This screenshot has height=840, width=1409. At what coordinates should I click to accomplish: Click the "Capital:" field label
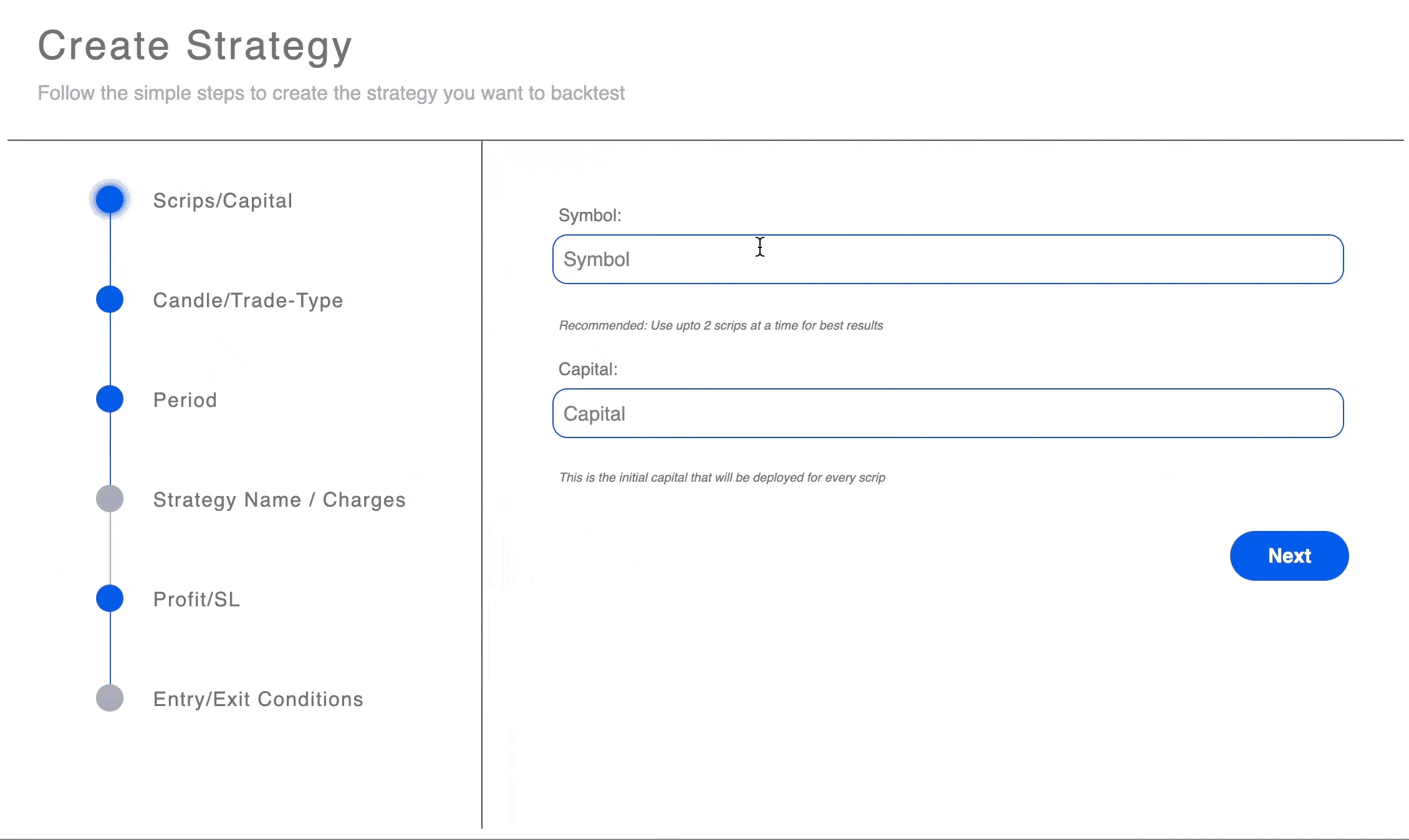pos(588,370)
